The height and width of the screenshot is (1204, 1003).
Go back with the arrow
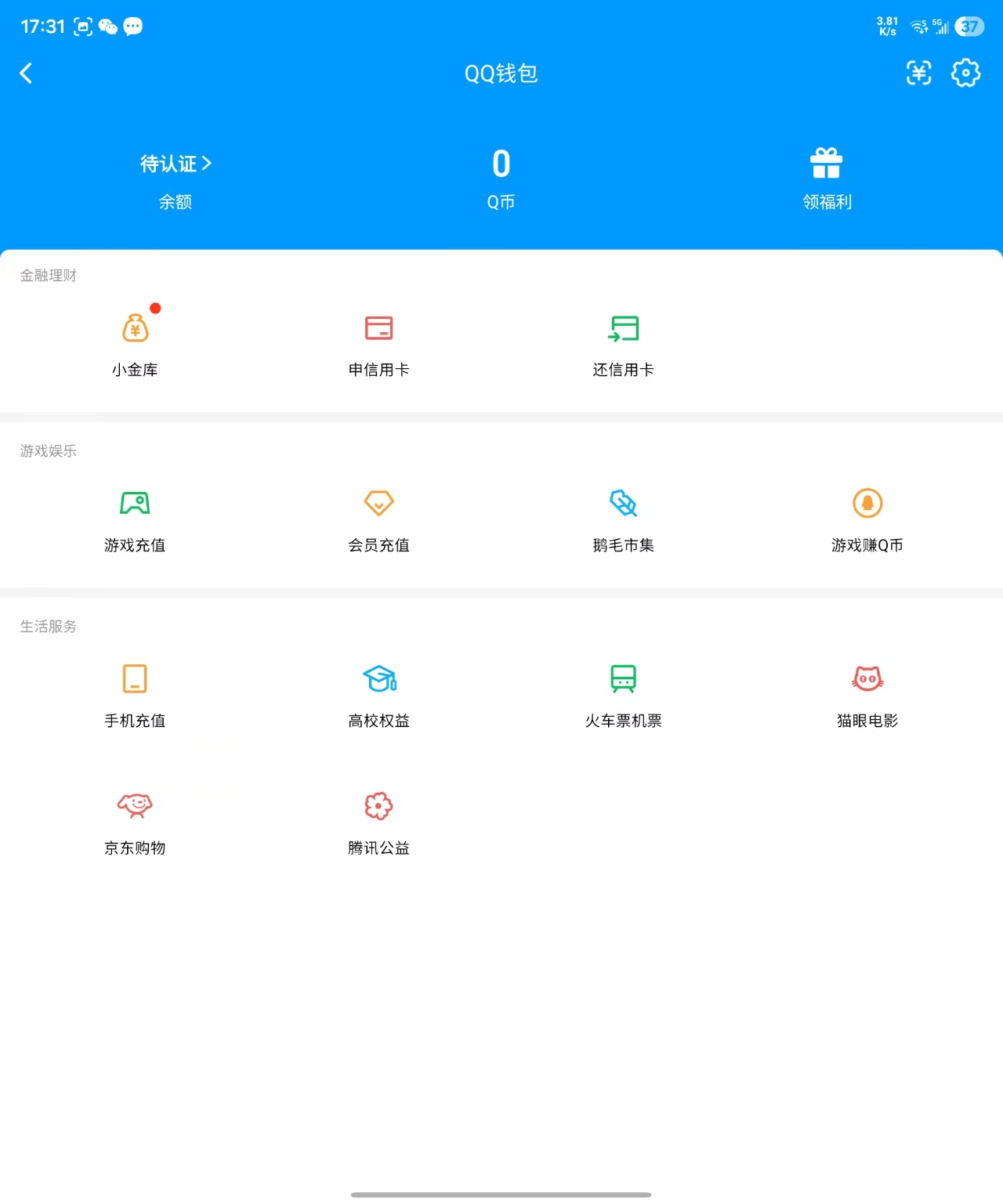pyautogui.click(x=27, y=72)
